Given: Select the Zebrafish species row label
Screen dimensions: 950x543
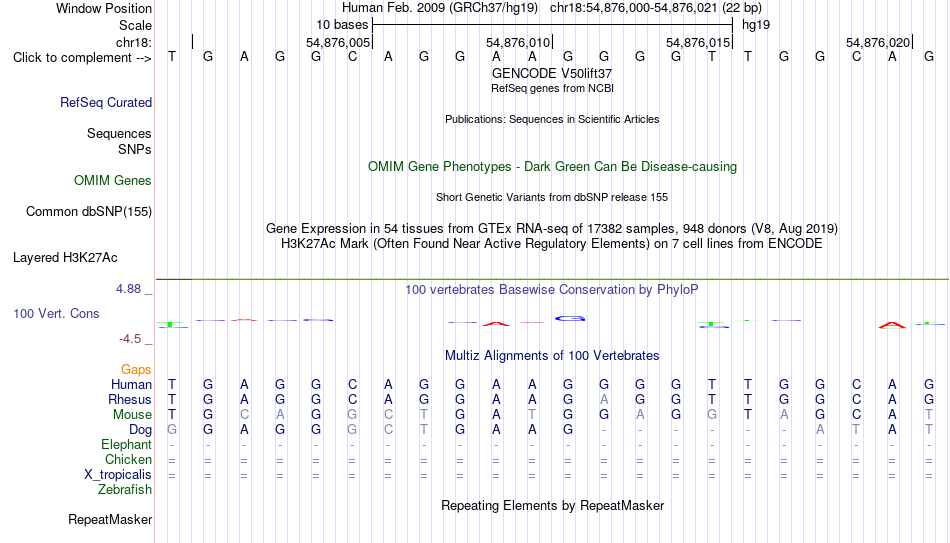Looking at the screenshot, I should point(125,490).
